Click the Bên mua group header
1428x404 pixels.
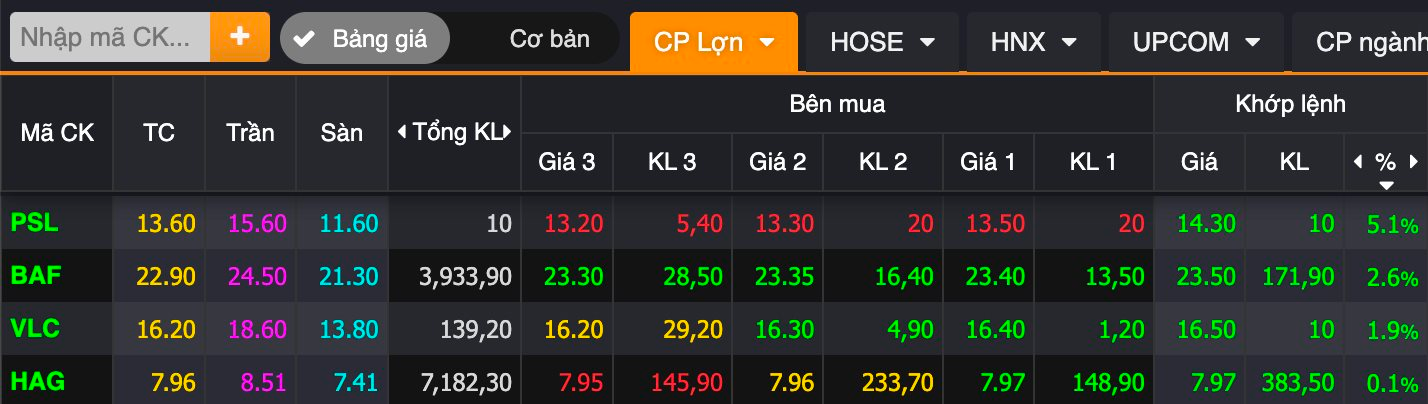837,104
